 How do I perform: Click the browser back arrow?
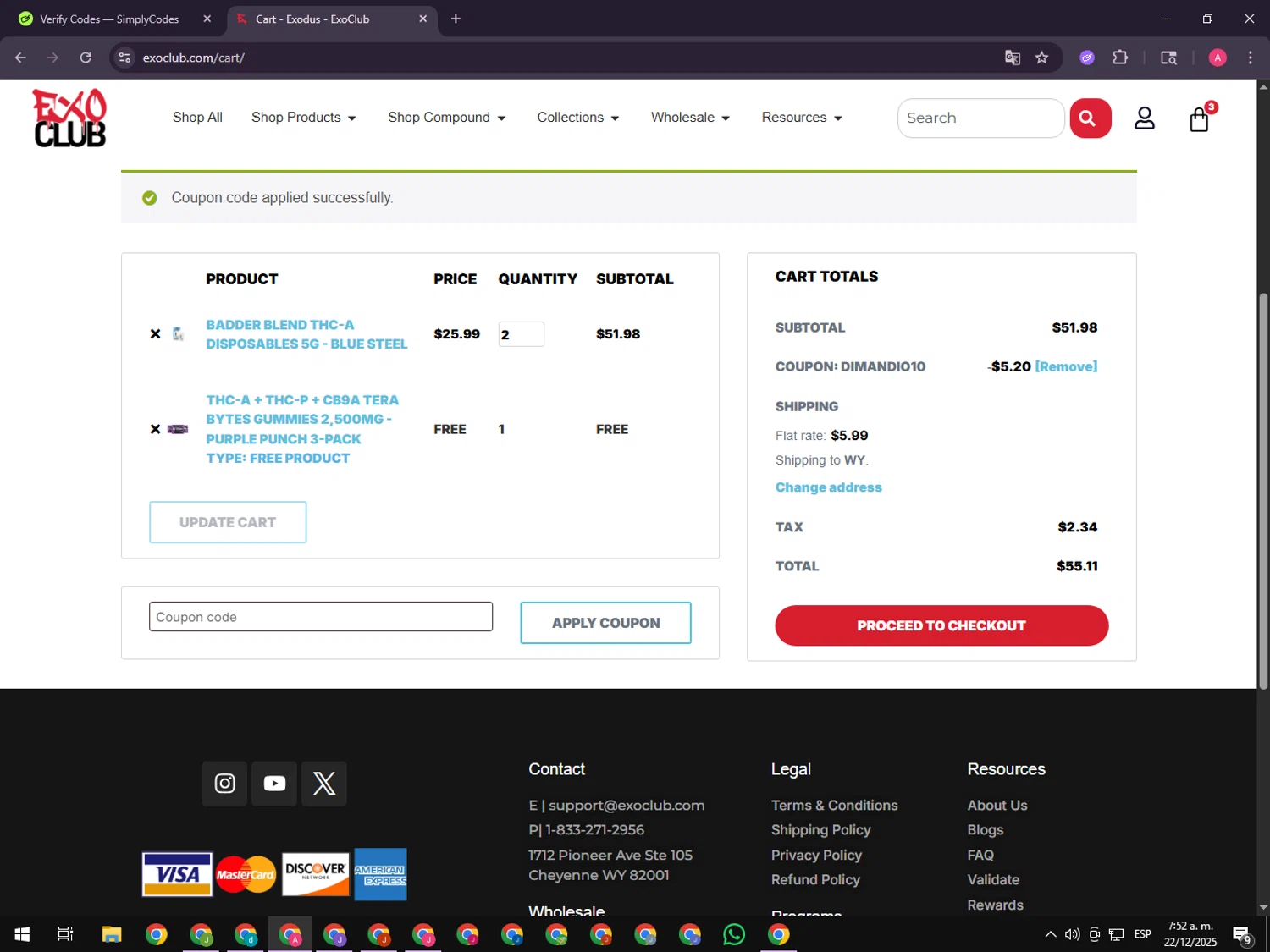coord(20,58)
